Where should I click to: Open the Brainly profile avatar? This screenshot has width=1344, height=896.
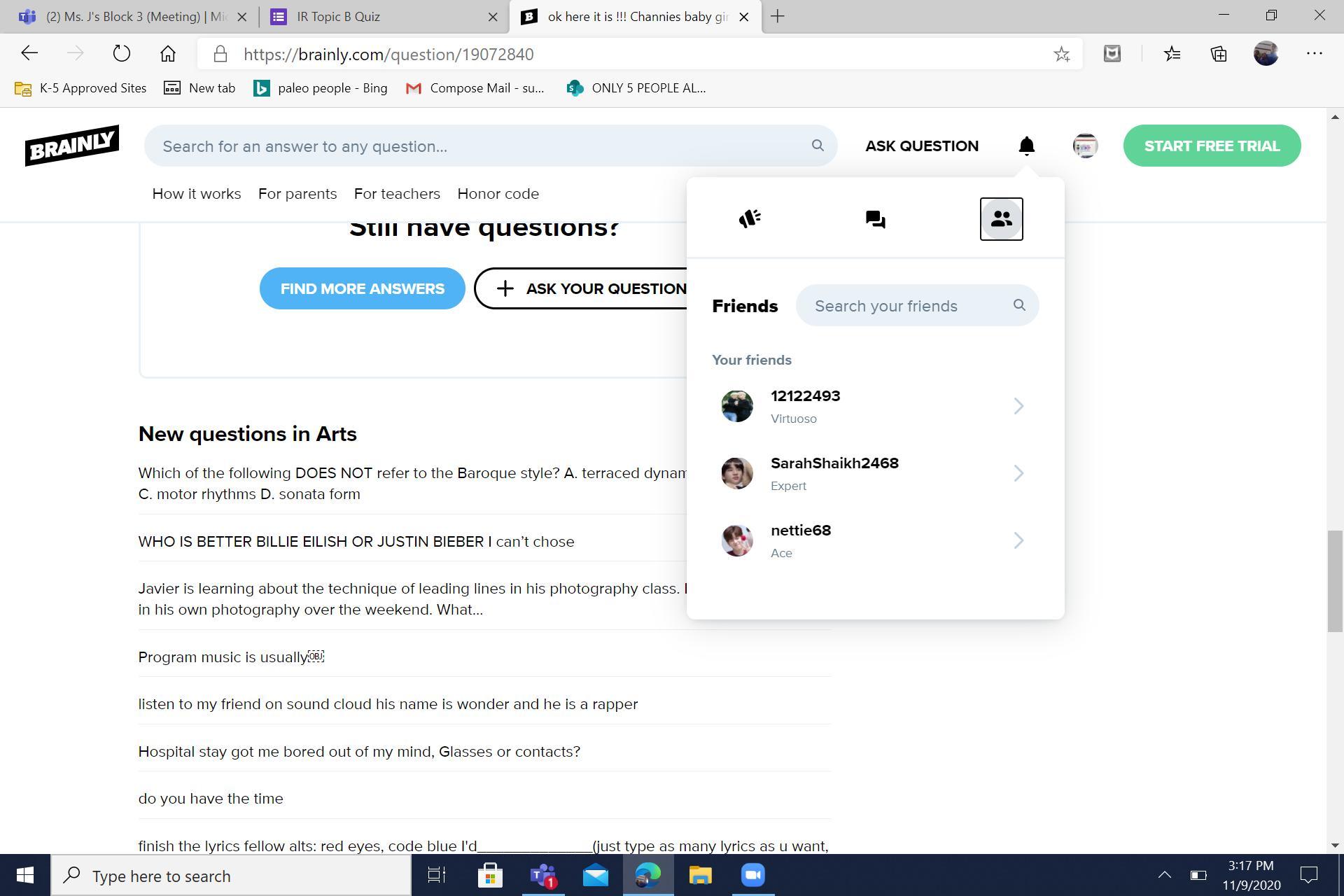1085,146
